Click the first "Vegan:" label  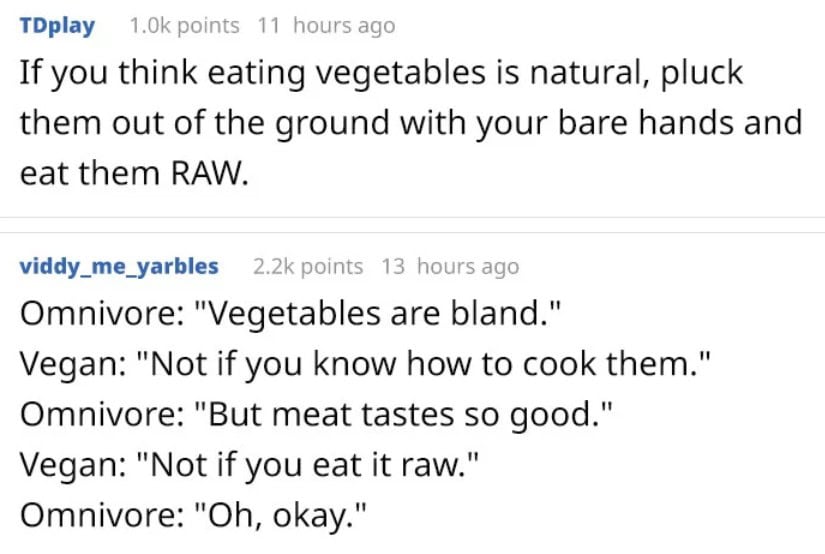(x=73, y=365)
